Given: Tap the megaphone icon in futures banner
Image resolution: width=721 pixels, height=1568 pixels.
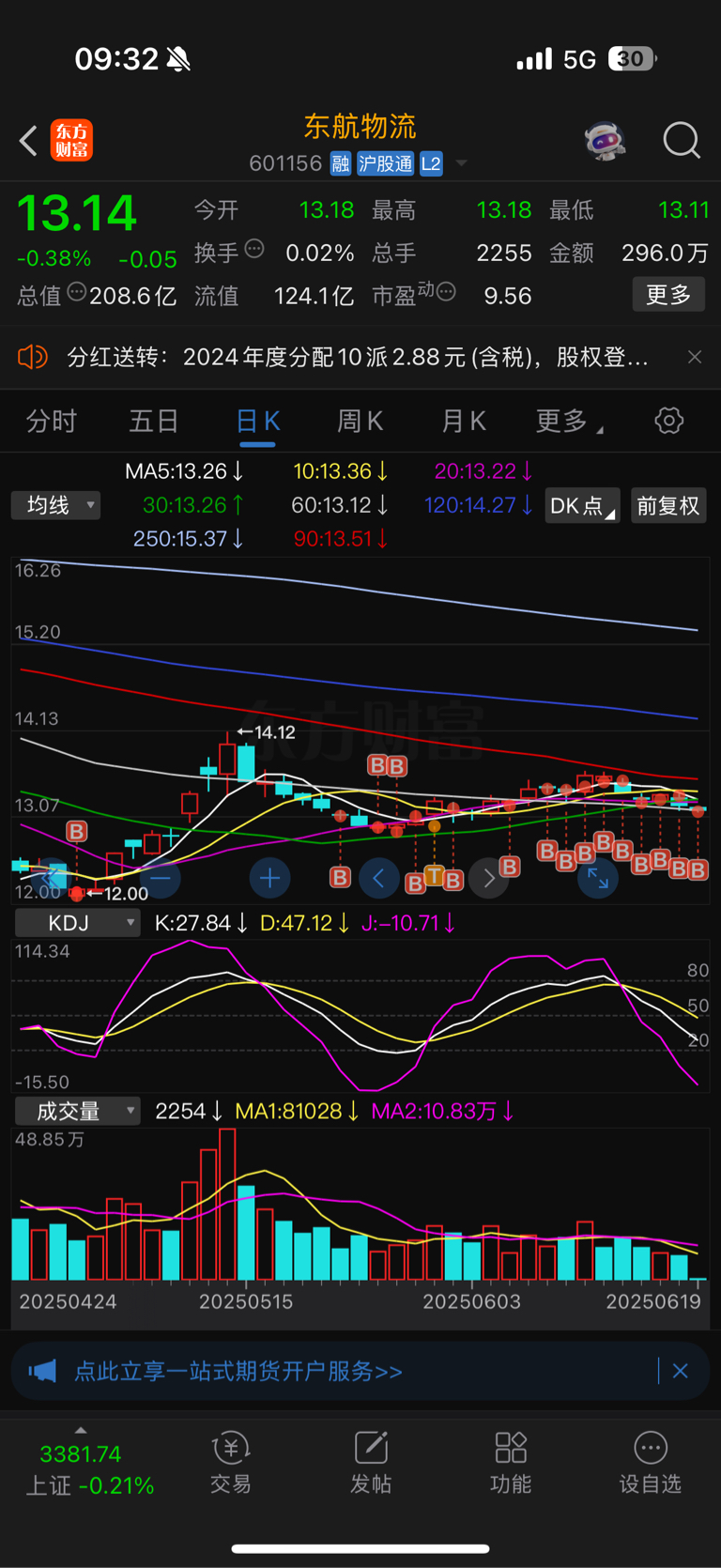Looking at the screenshot, I should [x=42, y=1372].
